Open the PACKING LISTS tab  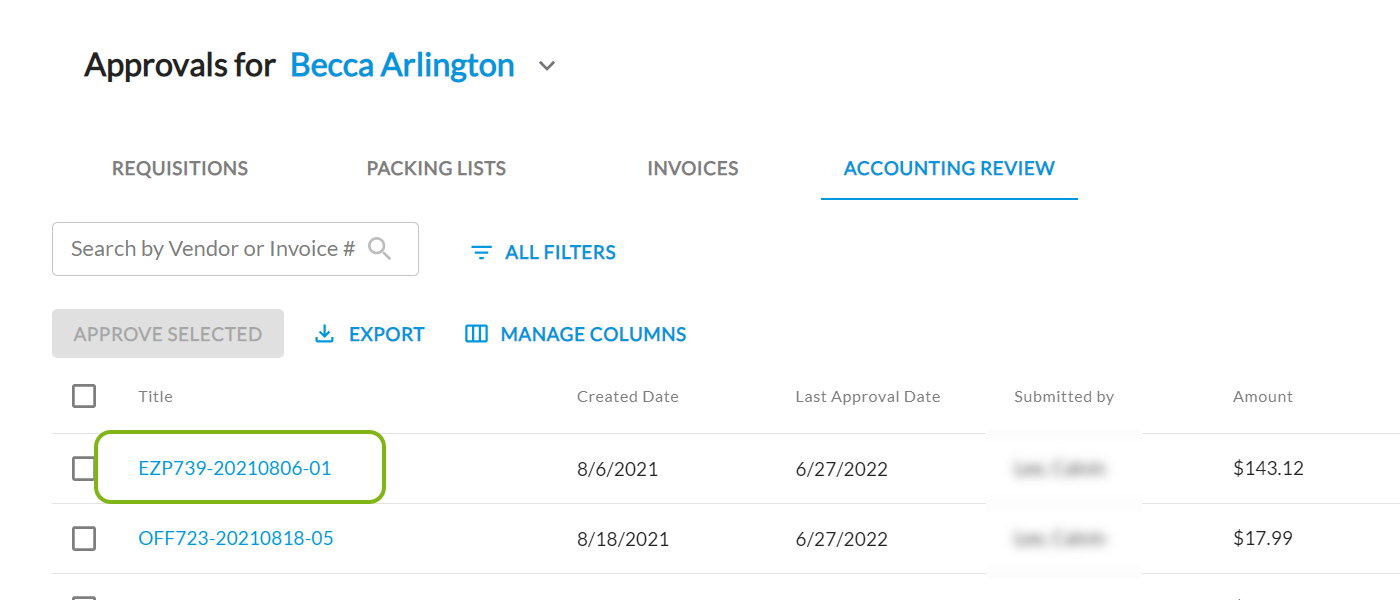[x=436, y=168]
